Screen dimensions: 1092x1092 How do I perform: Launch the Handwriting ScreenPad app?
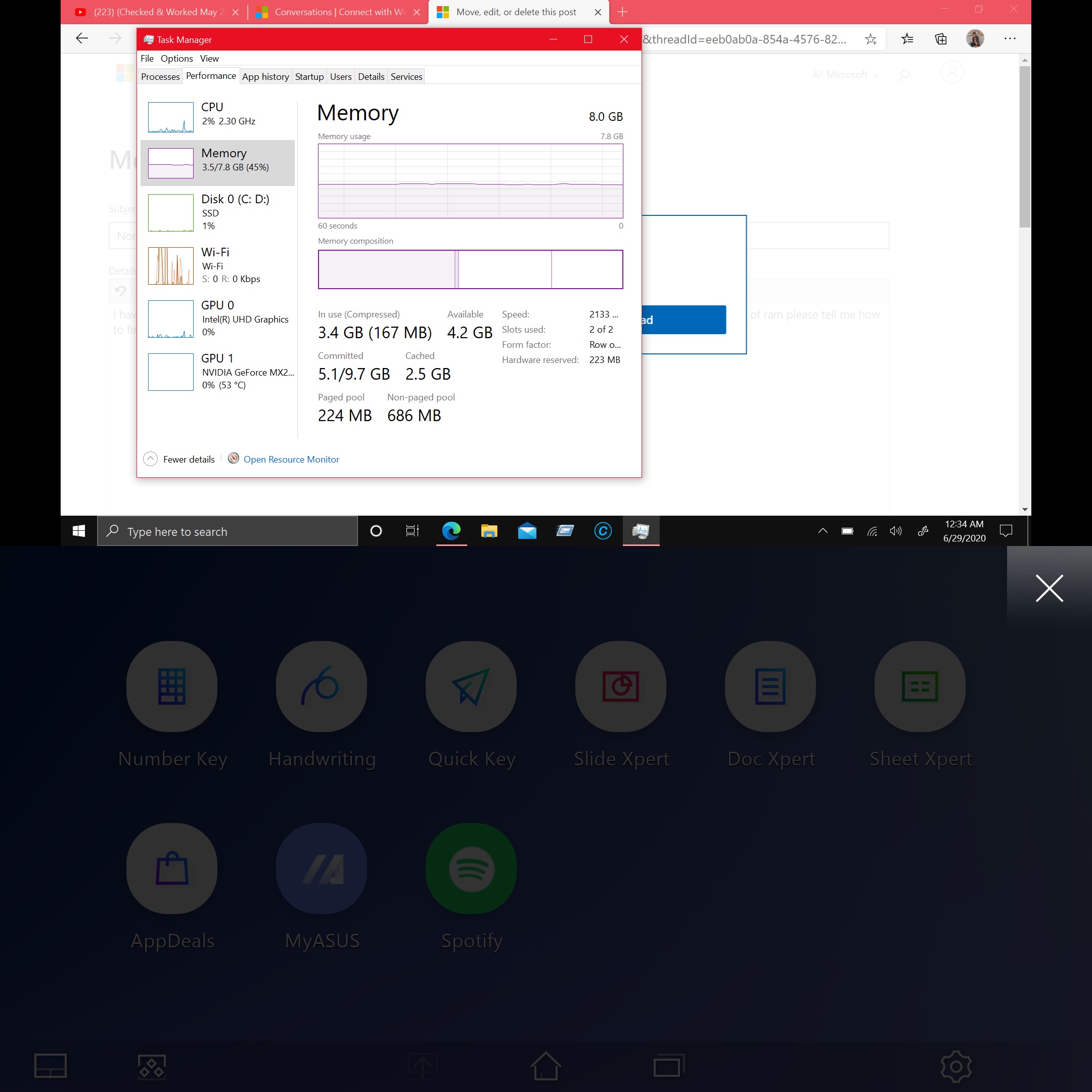point(321,686)
